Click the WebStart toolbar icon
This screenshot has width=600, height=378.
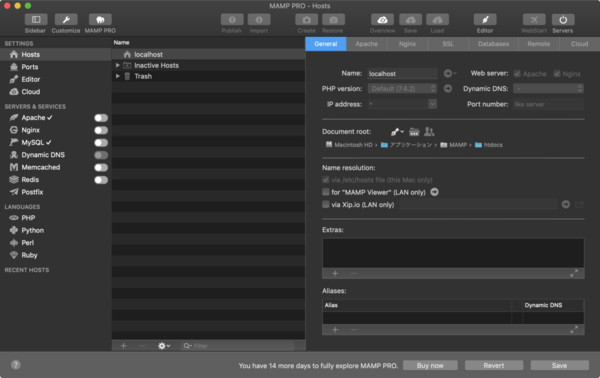(534, 20)
